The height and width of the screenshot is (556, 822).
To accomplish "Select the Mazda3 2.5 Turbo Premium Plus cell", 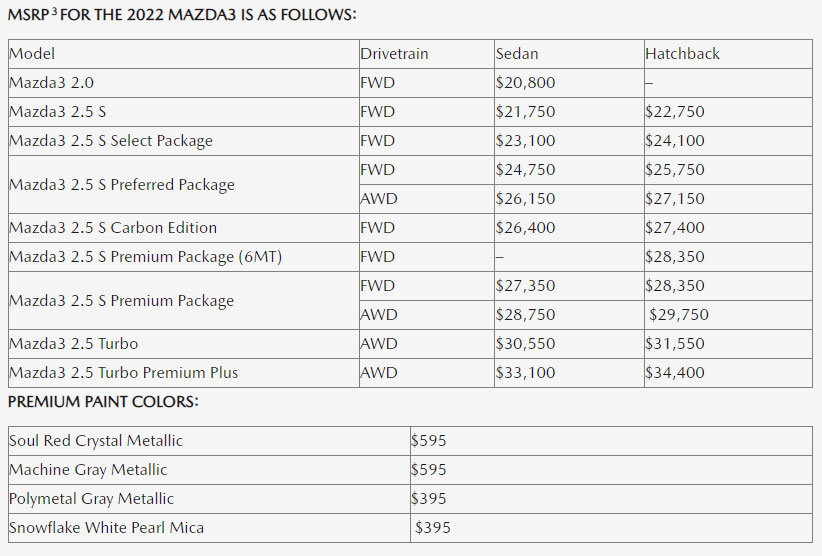I will [x=124, y=373].
